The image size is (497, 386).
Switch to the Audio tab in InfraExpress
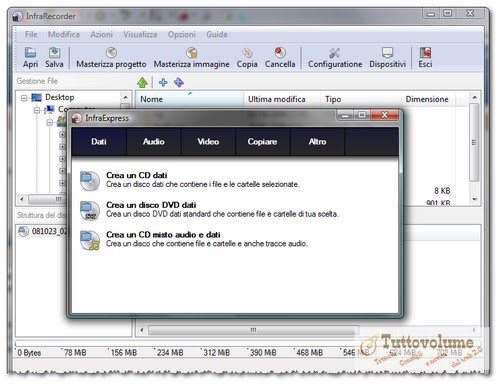(154, 142)
